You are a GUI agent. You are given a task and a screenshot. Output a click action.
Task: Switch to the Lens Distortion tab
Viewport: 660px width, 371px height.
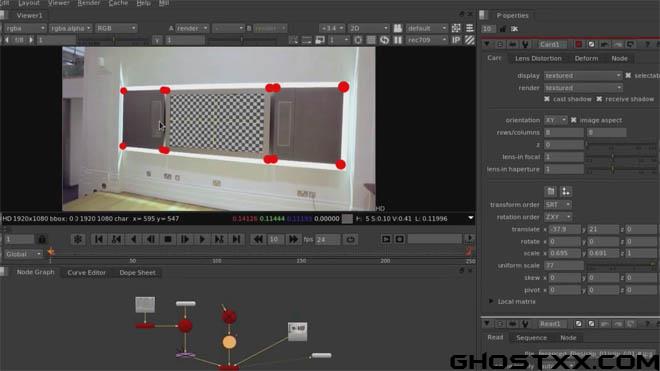(538, 59)
